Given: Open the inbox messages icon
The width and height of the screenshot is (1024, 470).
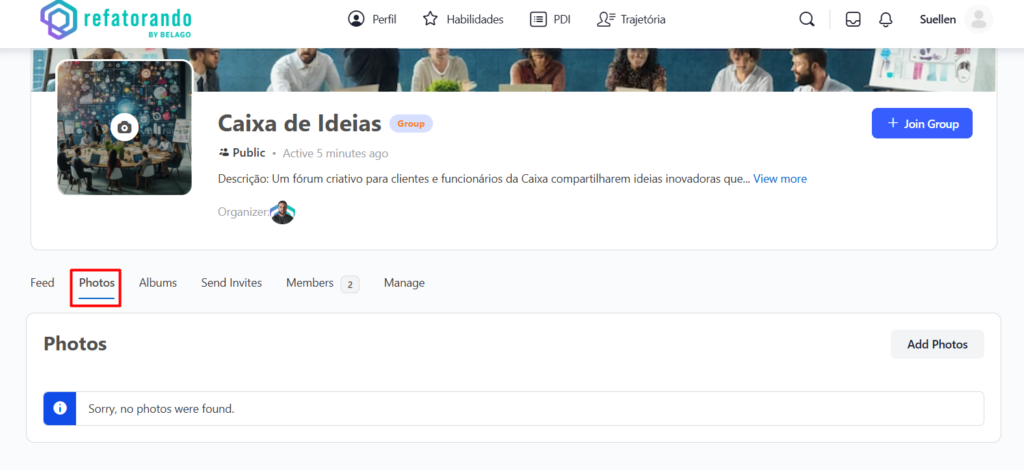Looking at the screenshot, I should 853,19.
